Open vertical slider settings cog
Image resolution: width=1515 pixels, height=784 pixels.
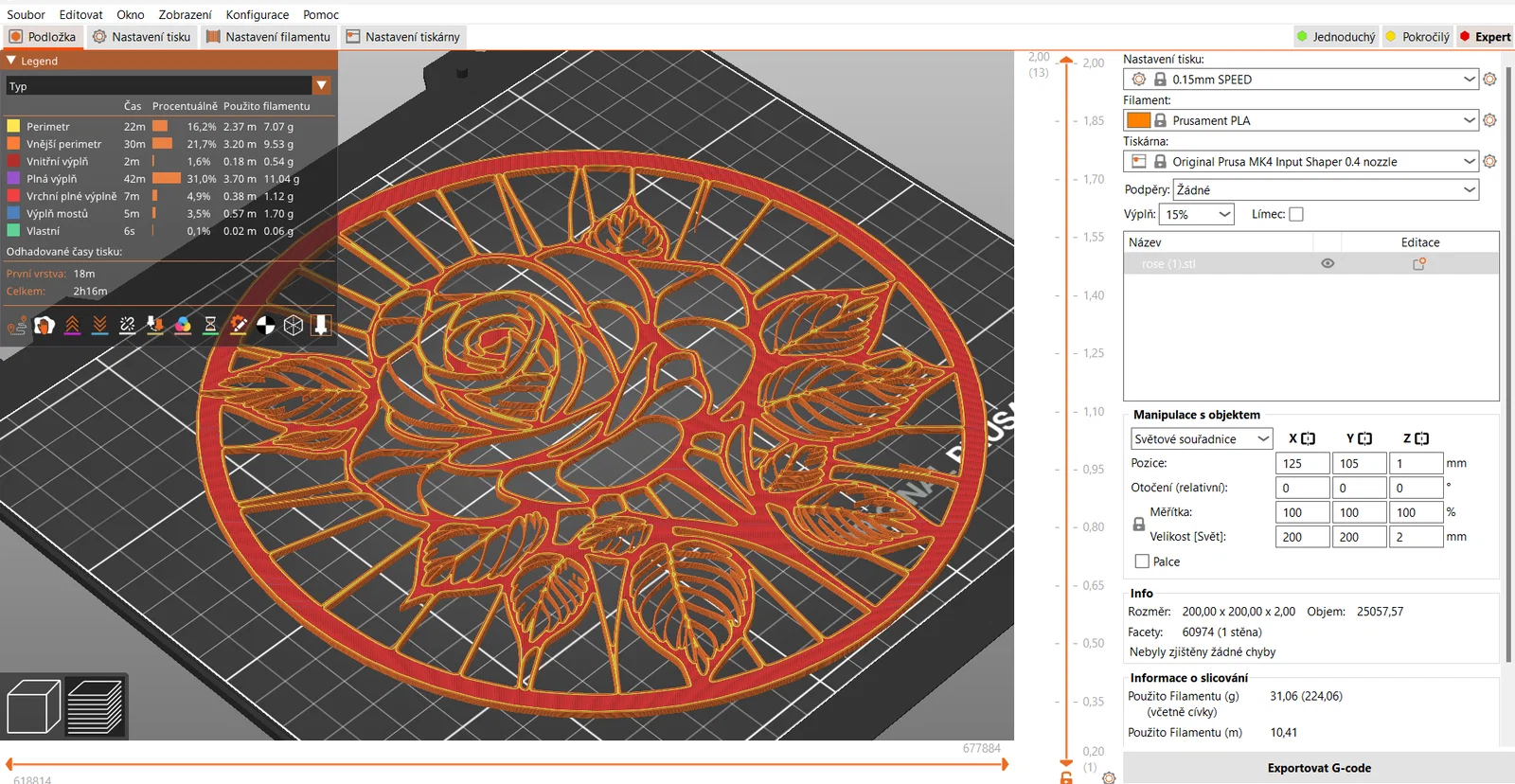(x=1109, y=777)
